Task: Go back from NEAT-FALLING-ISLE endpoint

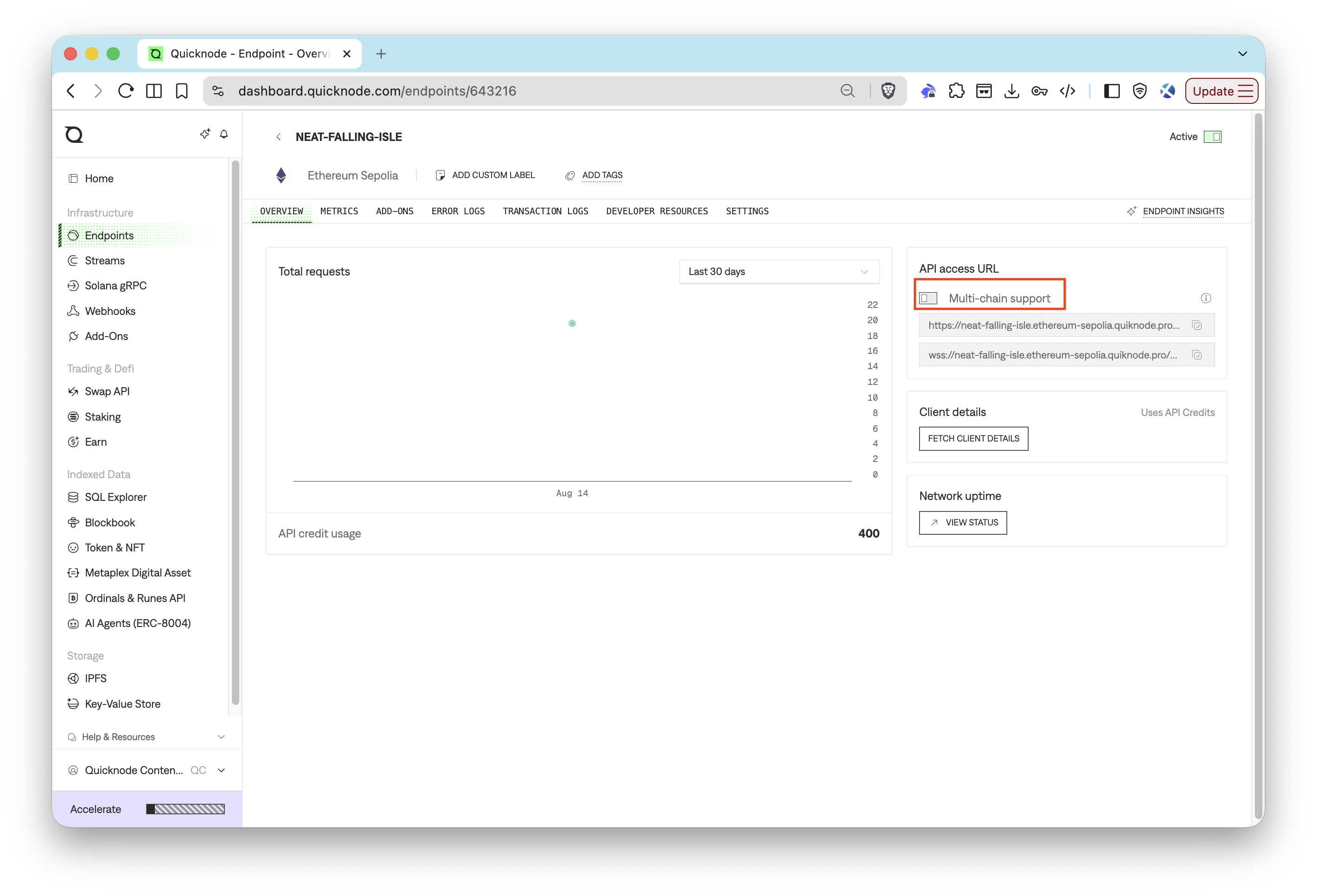Action: [x=278, y=137]
